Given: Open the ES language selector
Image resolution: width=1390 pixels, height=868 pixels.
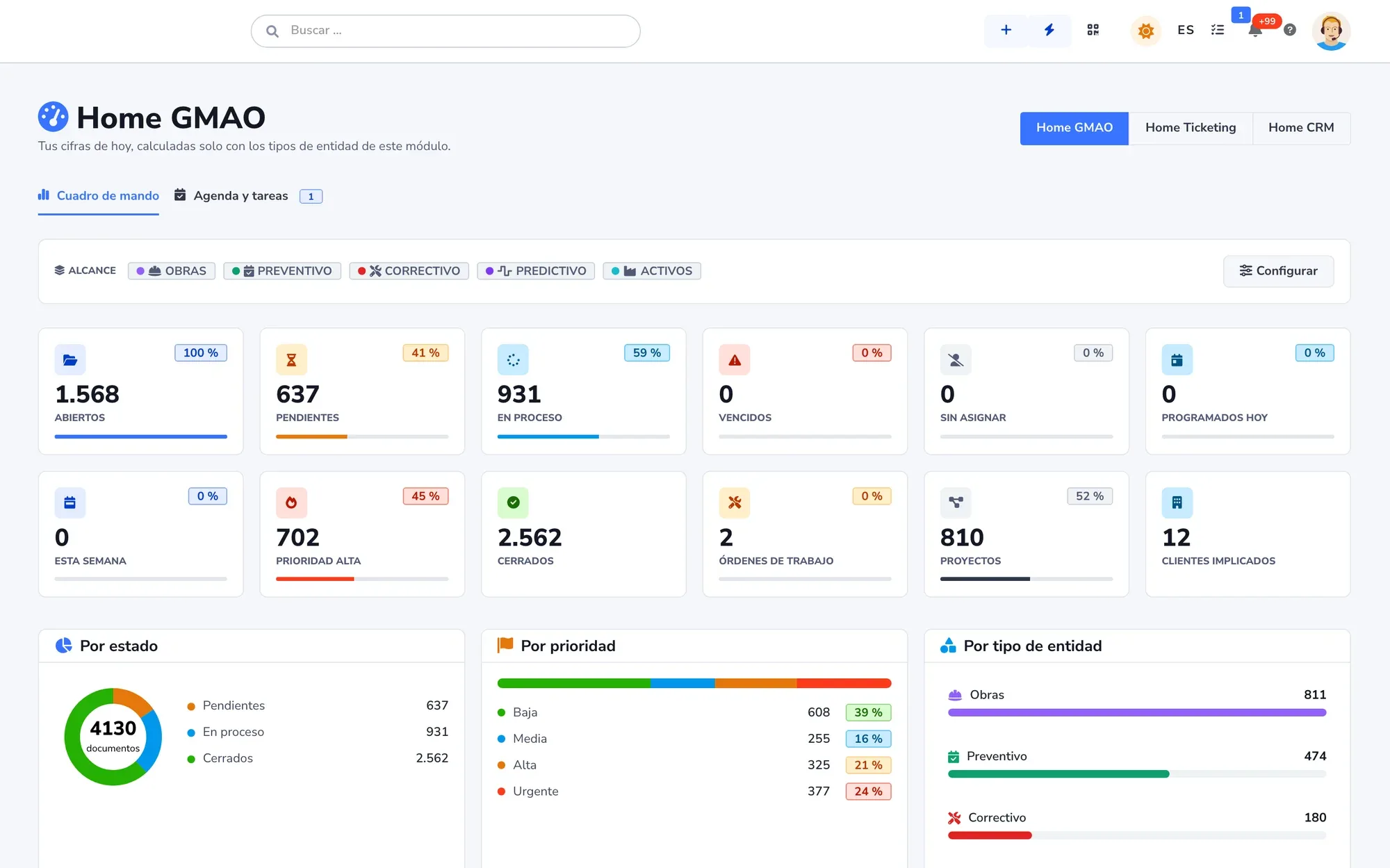Looking at the screenshot, I should pos(1186,31).
